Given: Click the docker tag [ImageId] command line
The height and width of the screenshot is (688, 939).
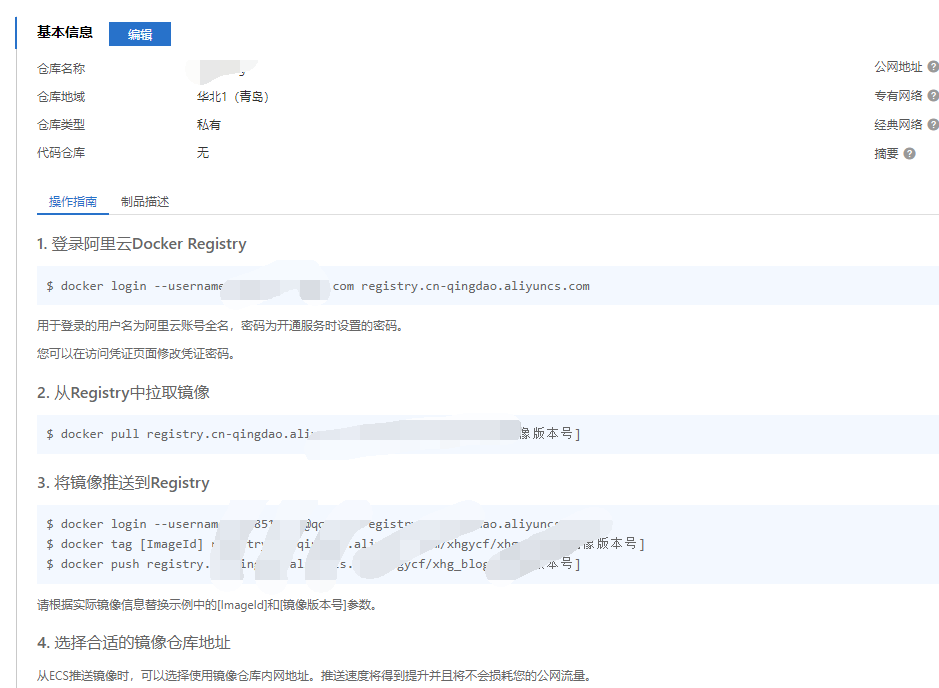Looking at the screenshot, I should coord(346,544).
